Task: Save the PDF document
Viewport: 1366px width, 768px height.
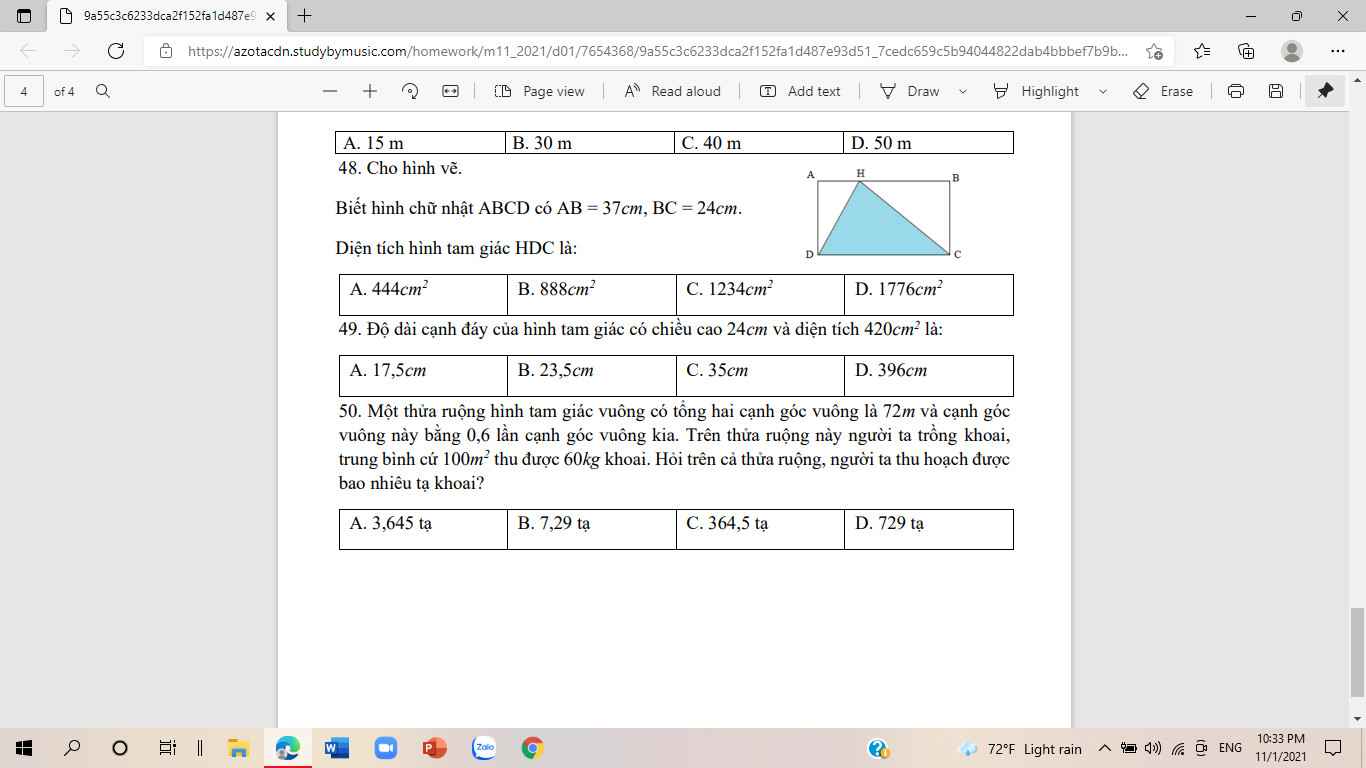Action: (1276, 91)
